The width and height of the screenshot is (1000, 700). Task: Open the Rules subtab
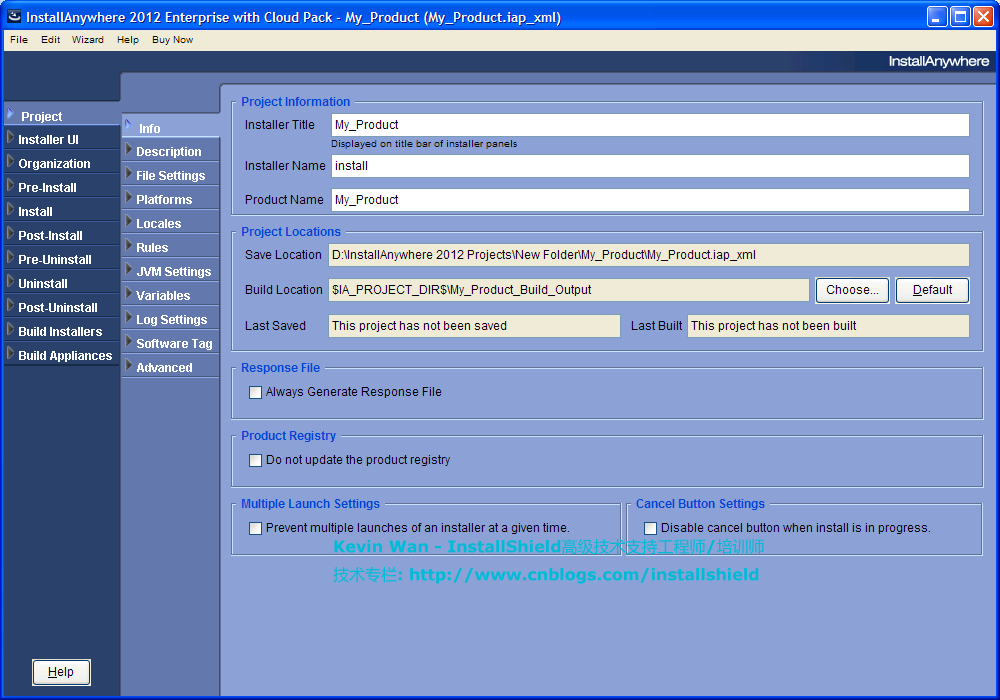pyautogui.click(x=171, y=247)
